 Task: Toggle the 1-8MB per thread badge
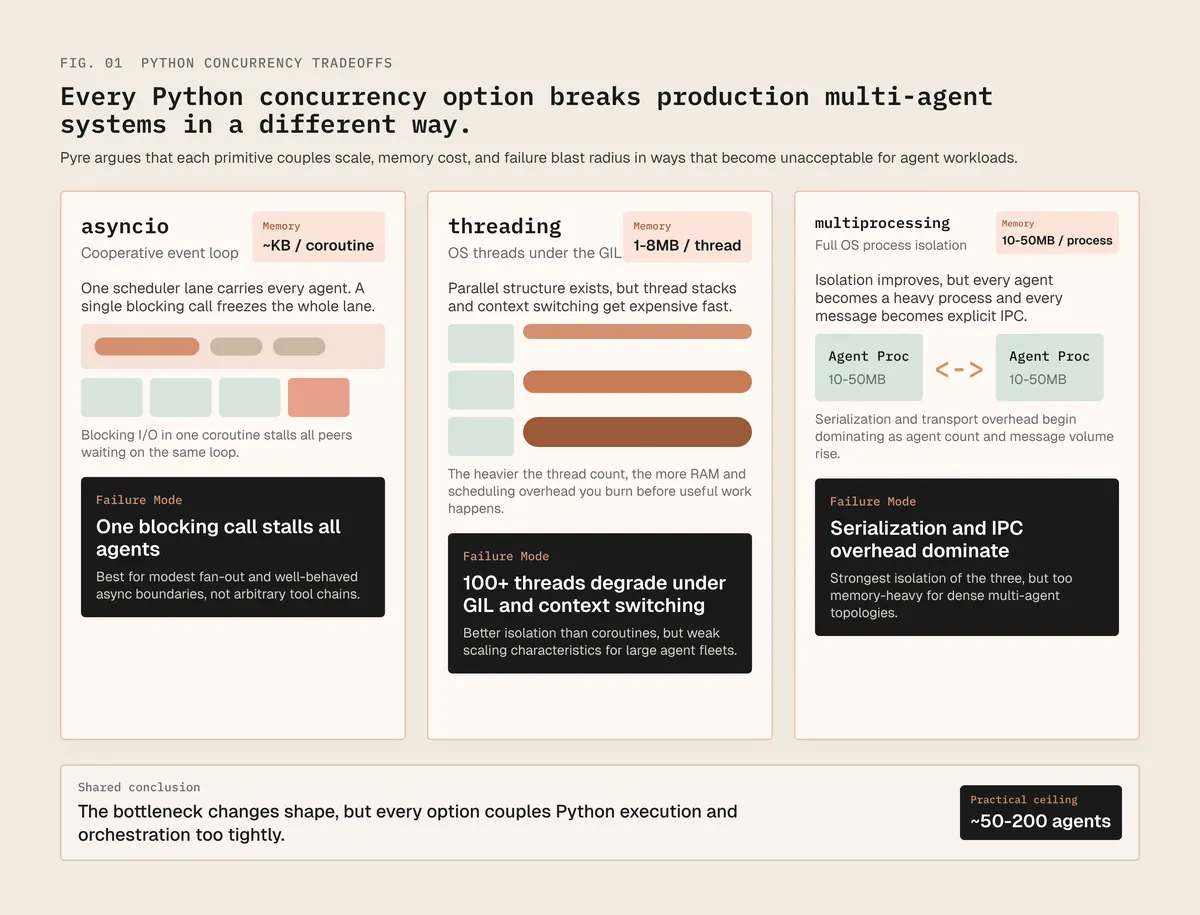[687, 237]
